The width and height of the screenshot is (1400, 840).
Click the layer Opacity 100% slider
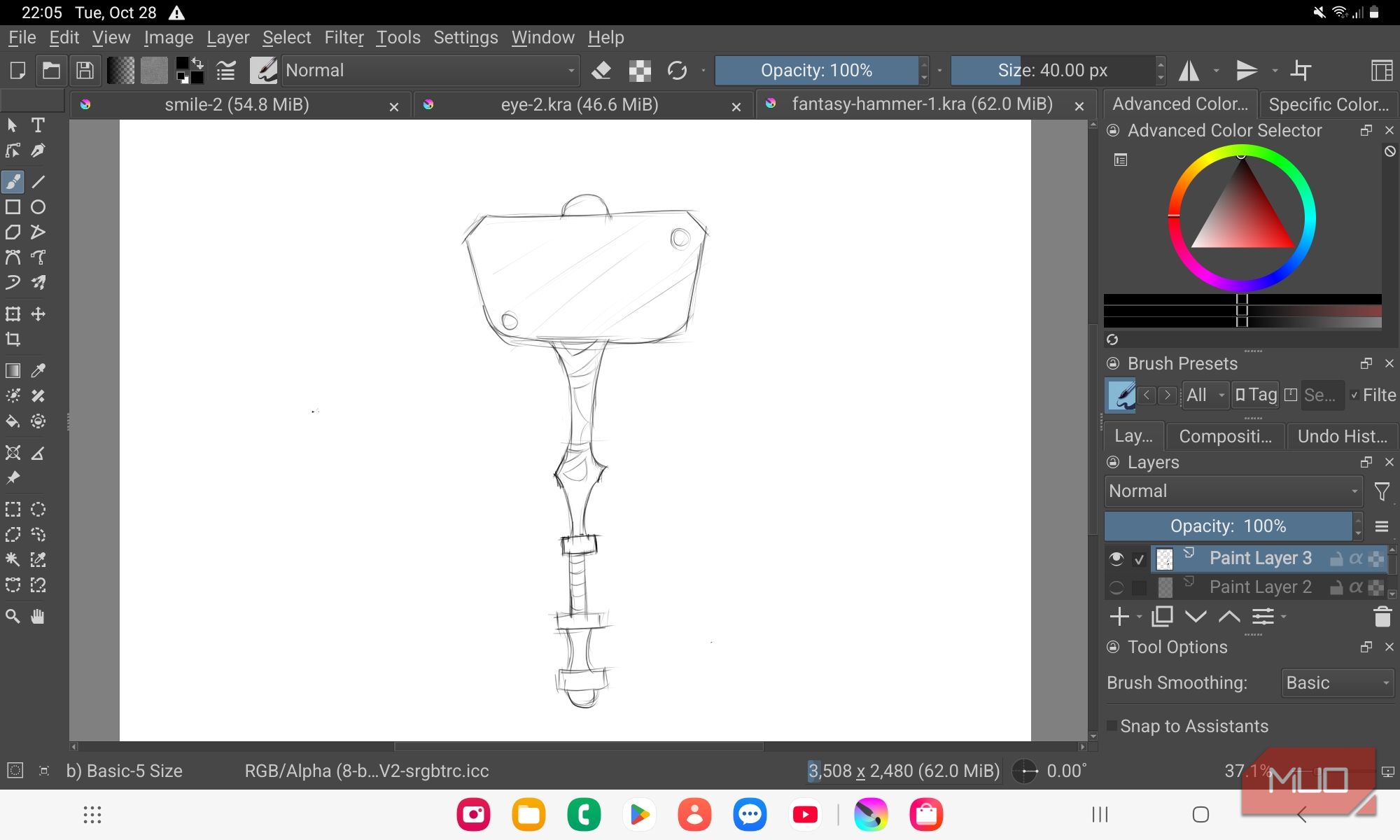pos(1228,526)
